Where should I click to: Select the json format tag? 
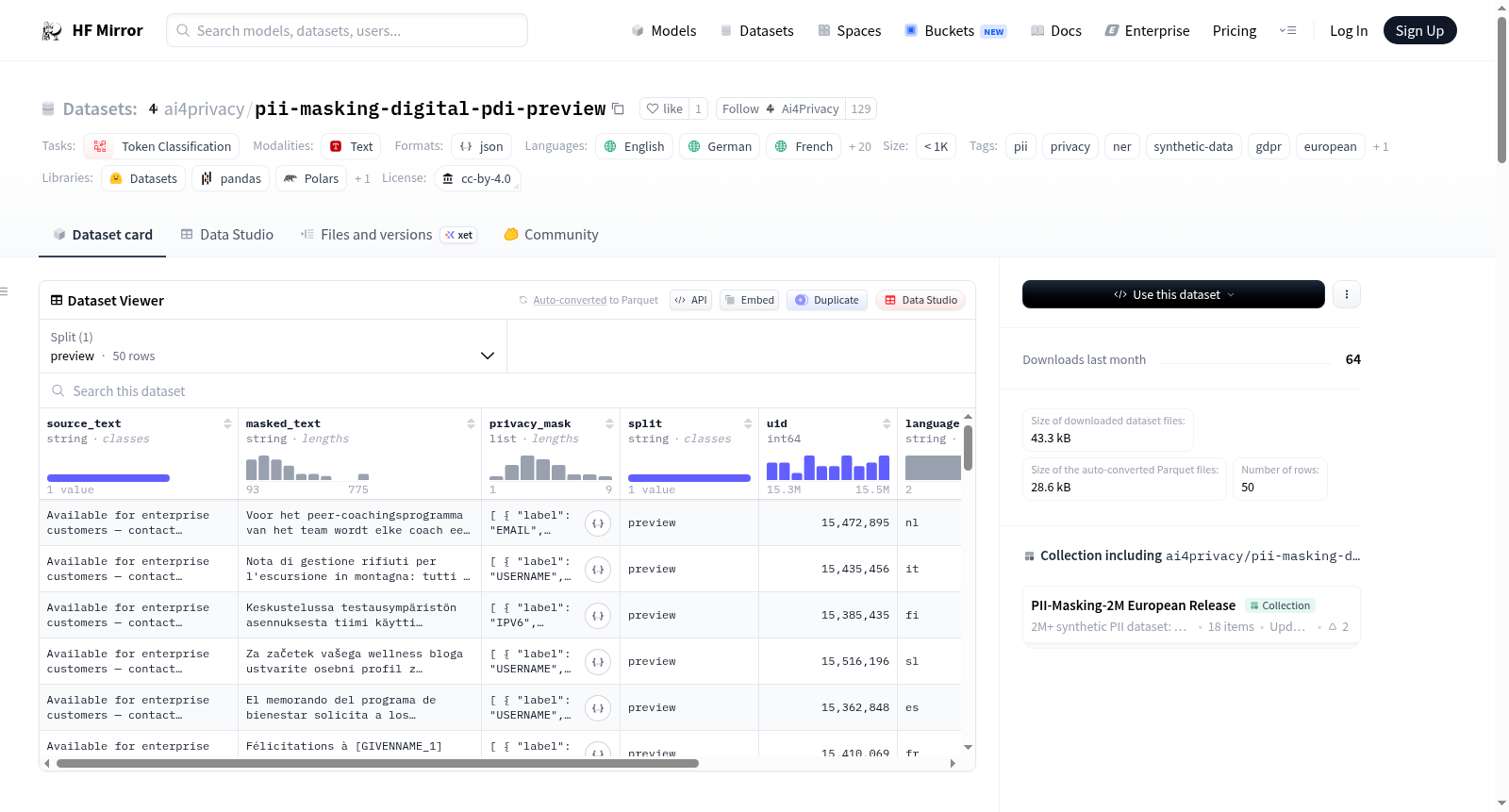point(481,146)
